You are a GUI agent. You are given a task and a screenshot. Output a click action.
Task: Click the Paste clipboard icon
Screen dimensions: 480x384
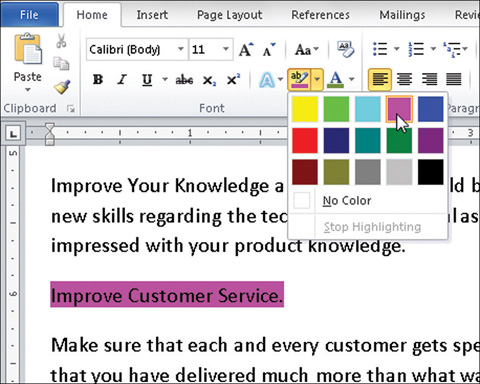(x=28, y=49)
